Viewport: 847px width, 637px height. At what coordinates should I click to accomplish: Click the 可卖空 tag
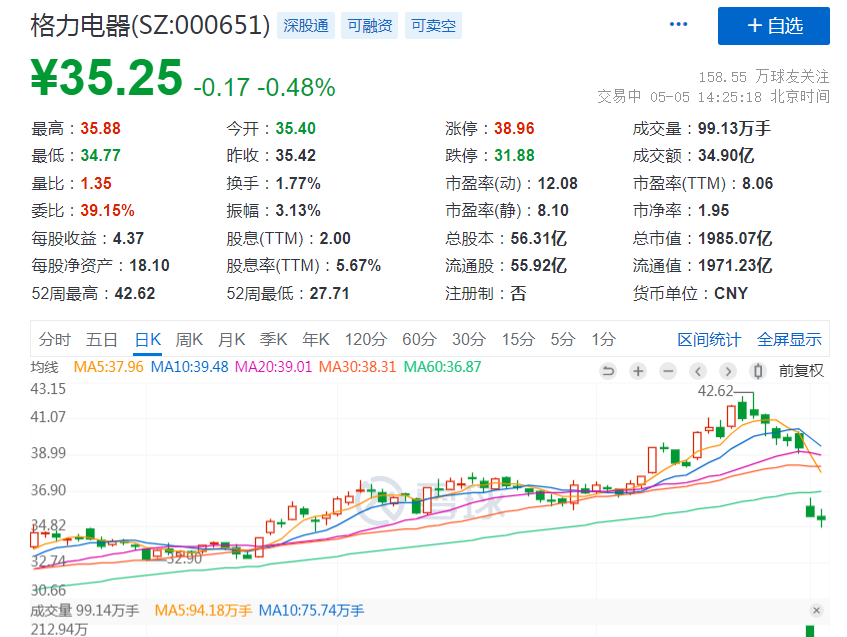coord(432,26)
